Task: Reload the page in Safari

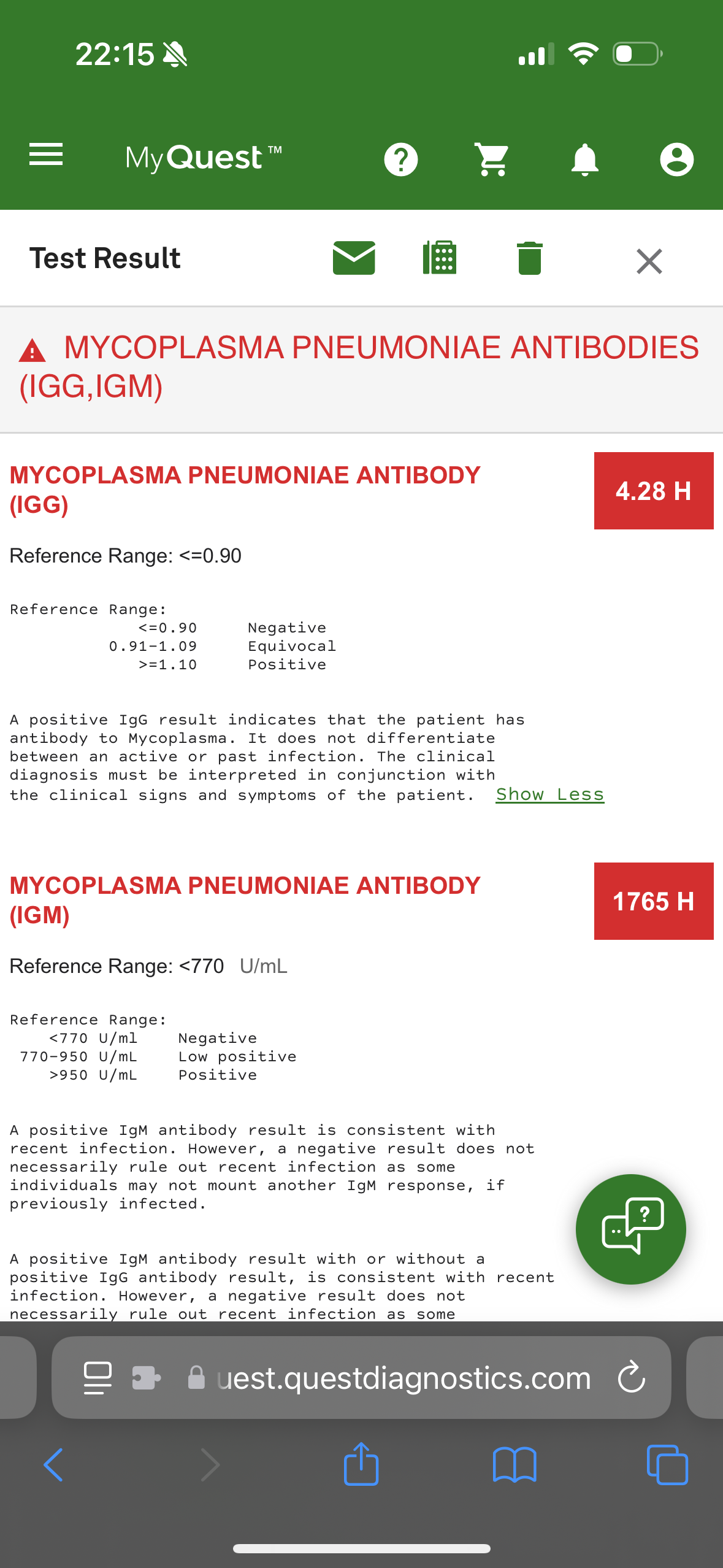Action: point(632,1377)
